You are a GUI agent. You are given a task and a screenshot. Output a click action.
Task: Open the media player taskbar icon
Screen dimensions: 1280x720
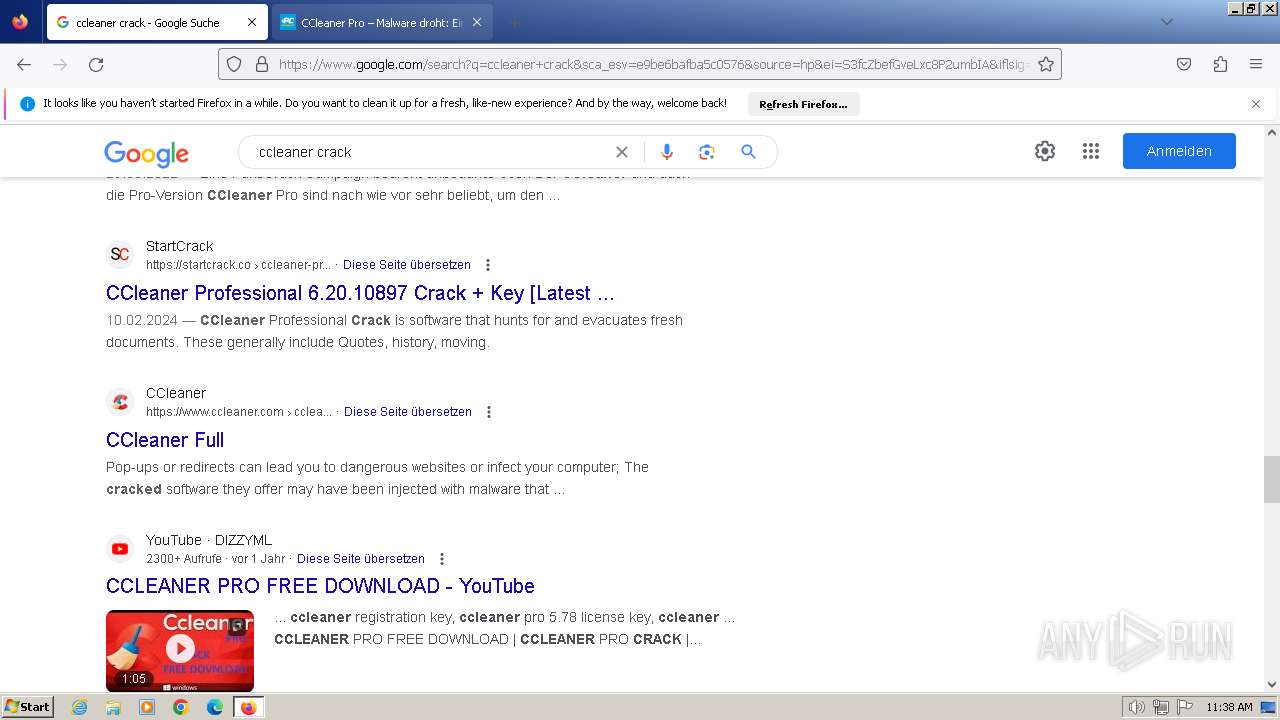(147, 707)
